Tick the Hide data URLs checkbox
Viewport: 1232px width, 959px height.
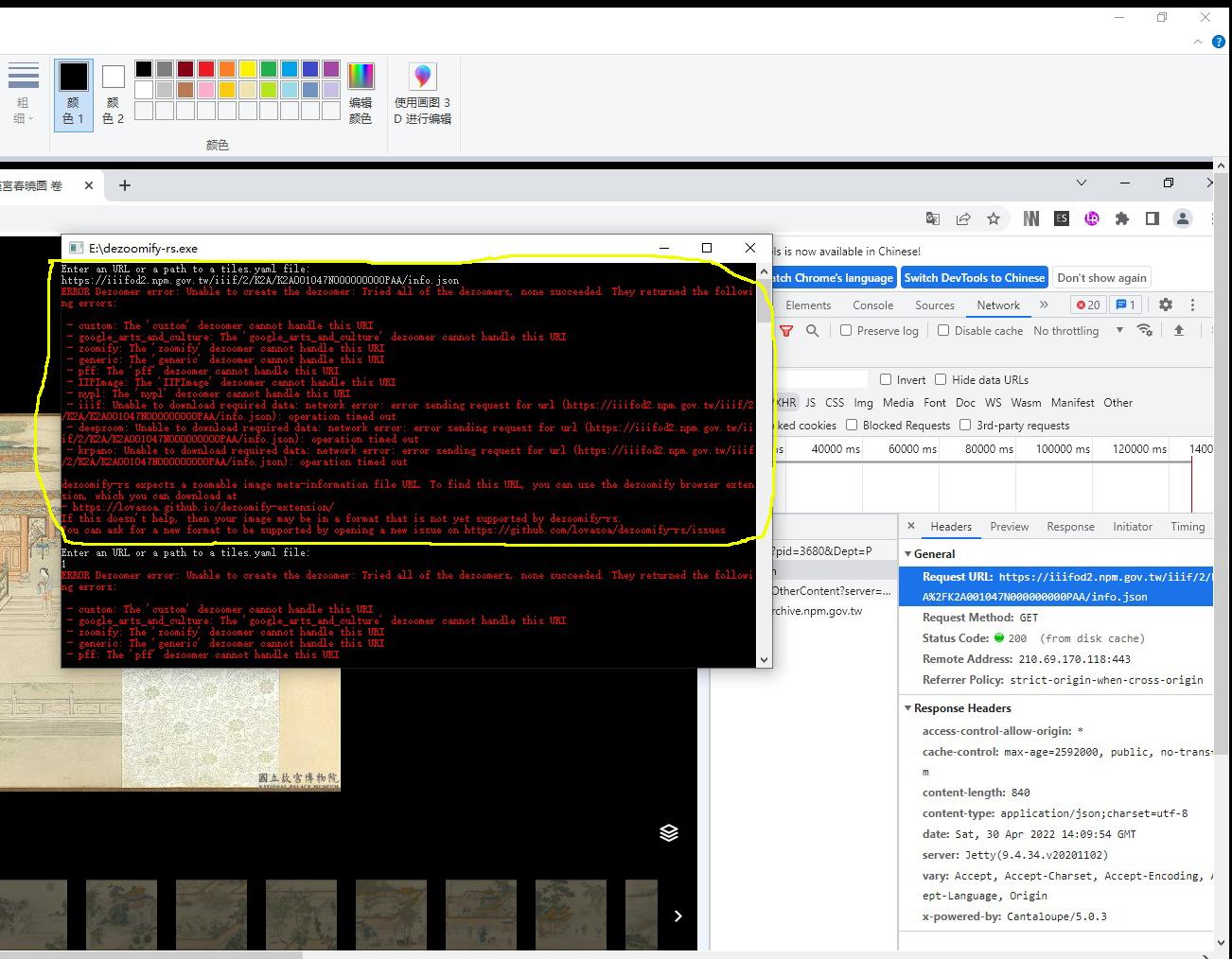pos(941,379)
